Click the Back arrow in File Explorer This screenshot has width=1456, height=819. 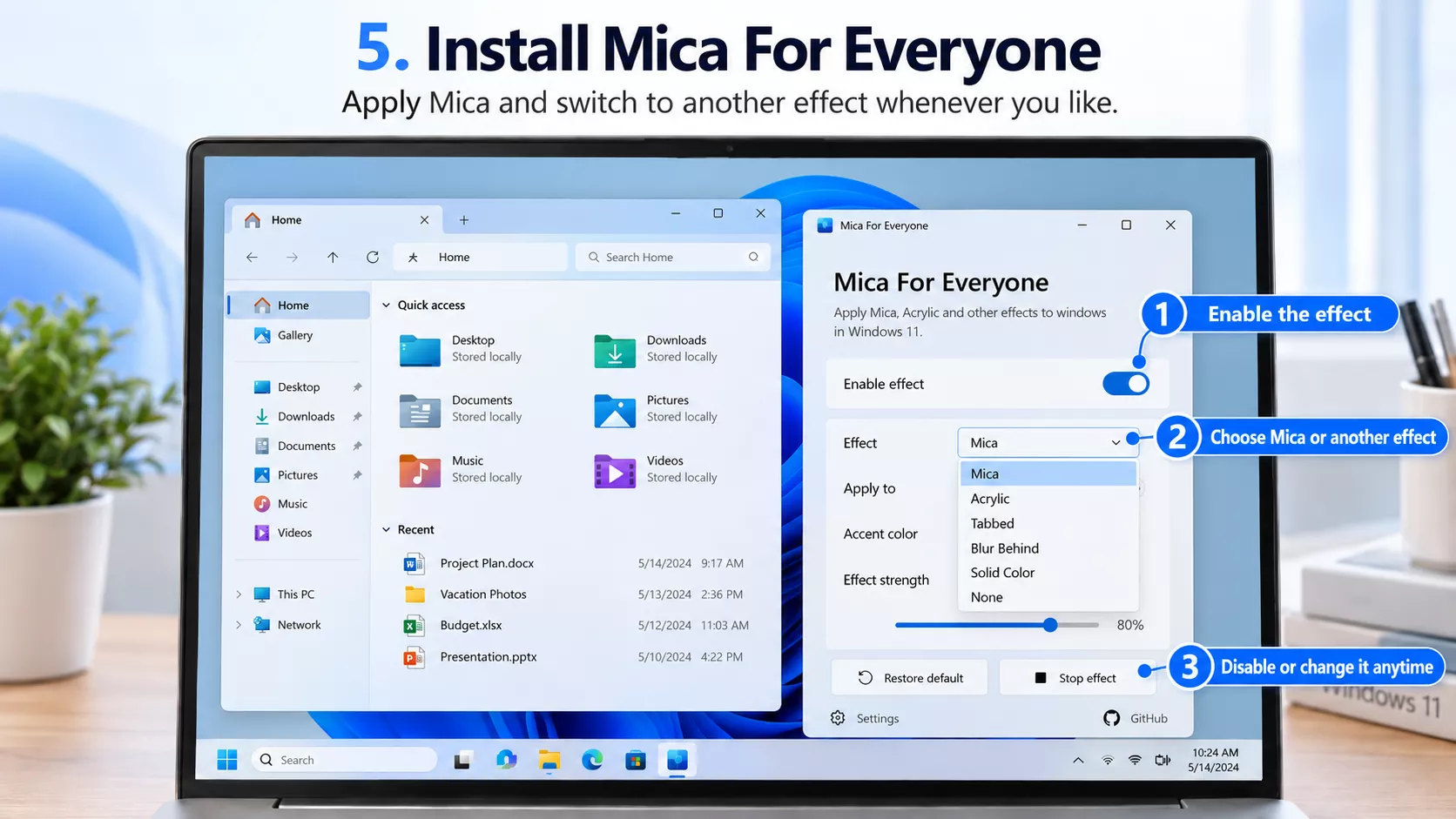pos(252,258)
